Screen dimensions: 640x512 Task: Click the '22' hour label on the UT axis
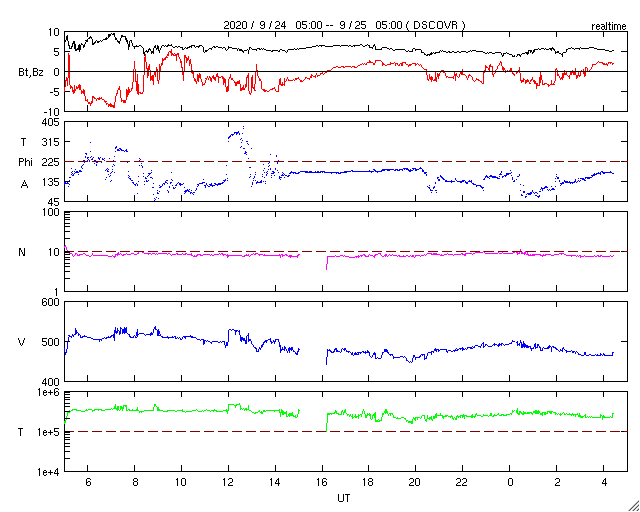(462, 483)
